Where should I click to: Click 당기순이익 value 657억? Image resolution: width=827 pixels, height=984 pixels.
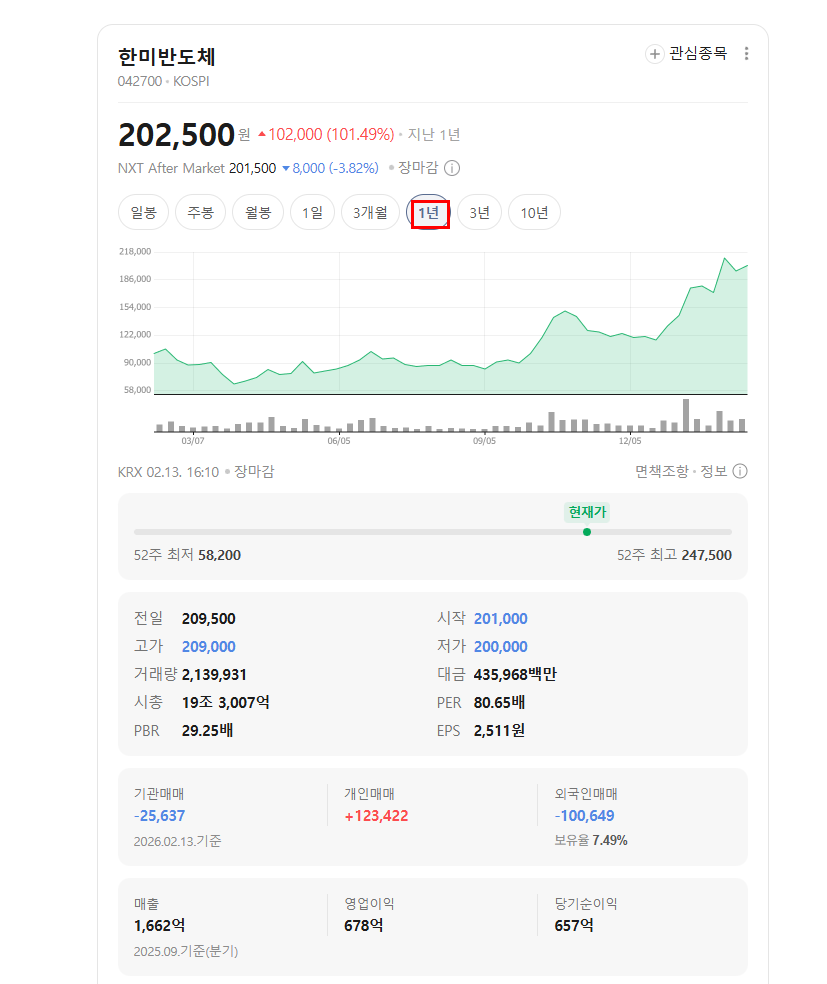coord(574,926)
